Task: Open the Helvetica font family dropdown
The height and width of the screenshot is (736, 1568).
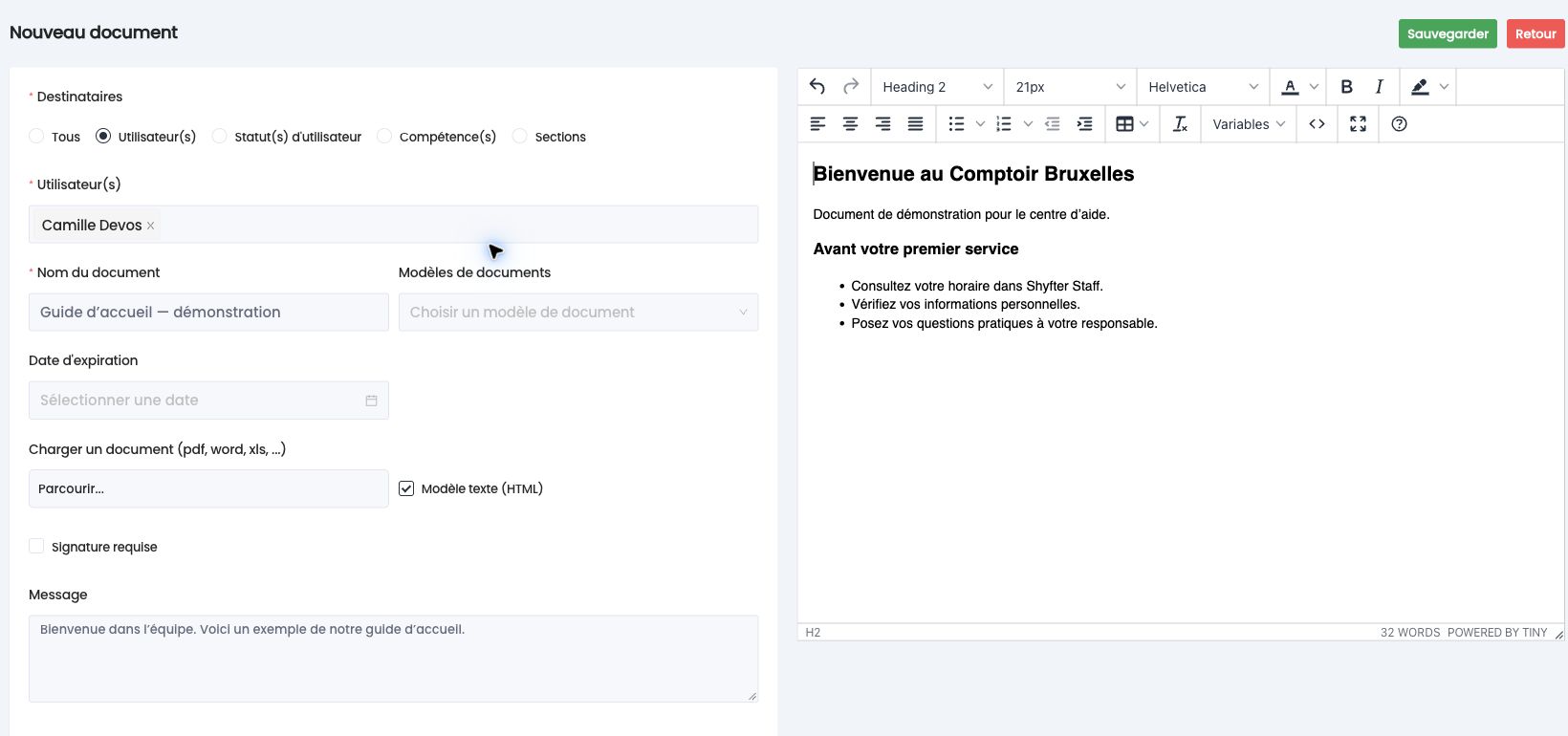Action: tap(1204, 87)
